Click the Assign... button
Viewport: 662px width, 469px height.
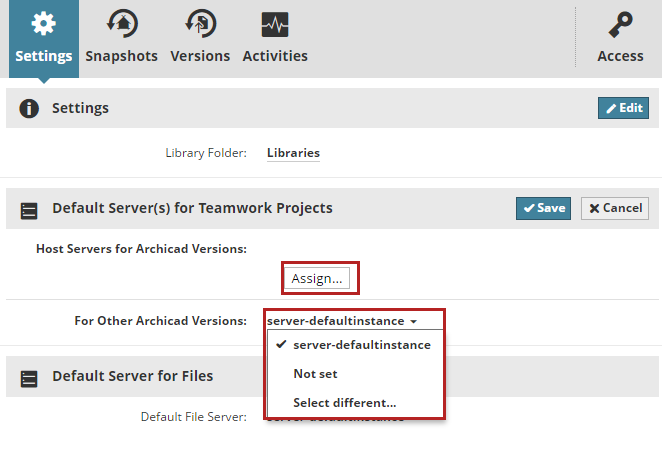pyautogui.click(x=318, y=279)
